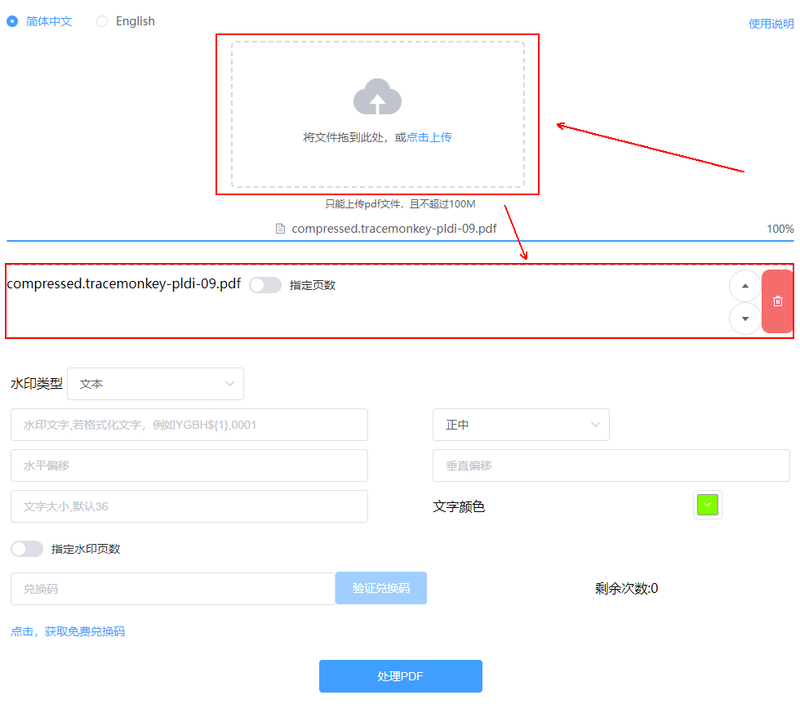Enable the 指定水印页数 switch
This screenshot has width=800, height=713.
[27, 549]
